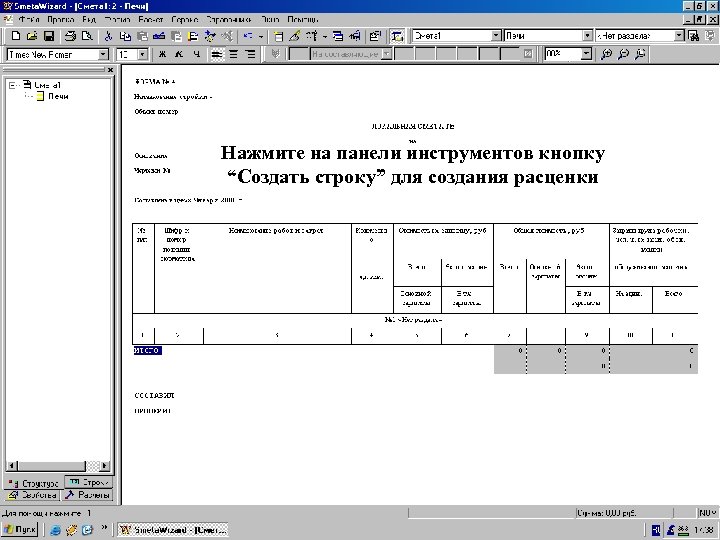Select the Смета1 root tree item
This screenshot has width=720, height=540.
point(47,85)
